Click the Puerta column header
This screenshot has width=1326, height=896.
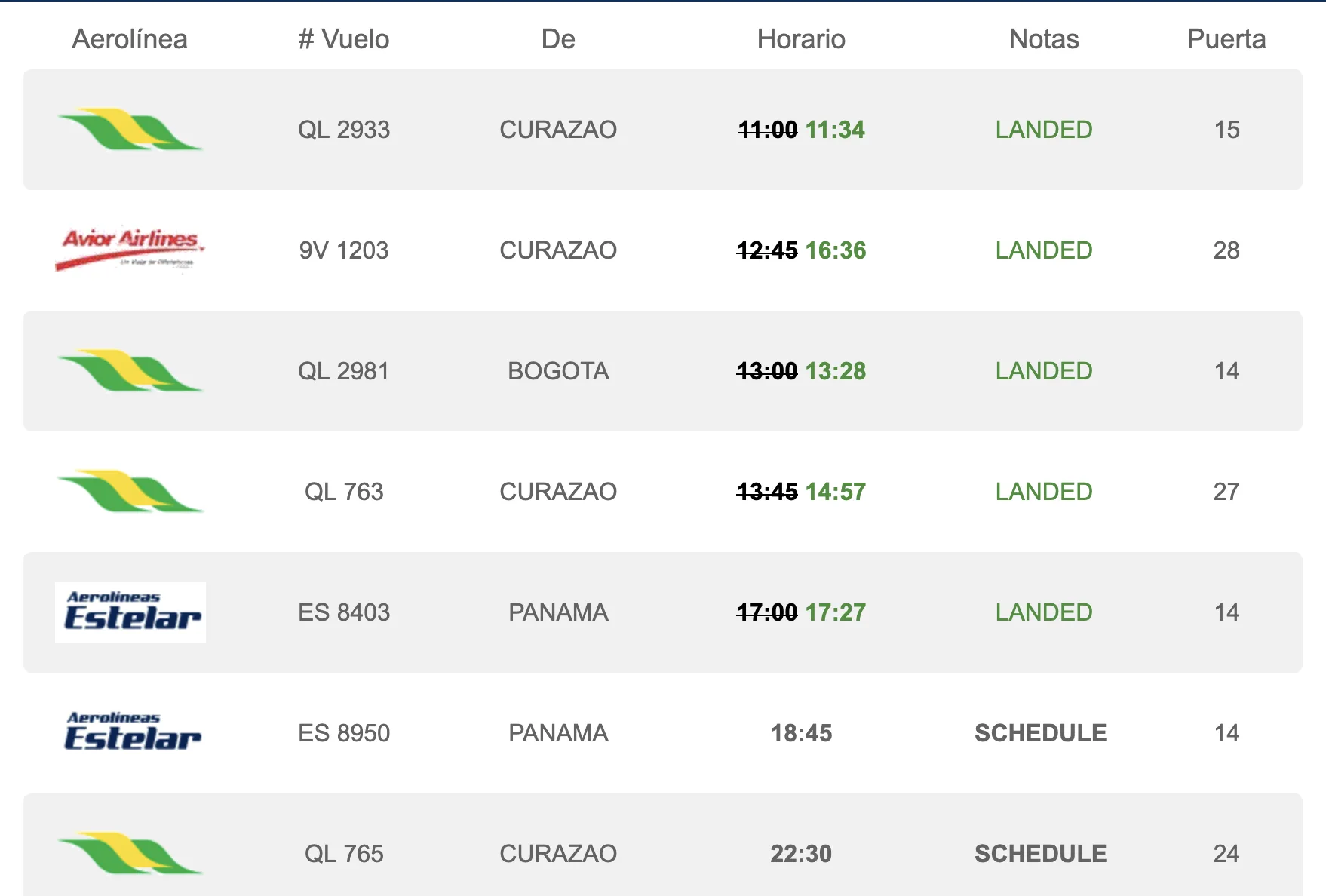[x=1226, y=39]
